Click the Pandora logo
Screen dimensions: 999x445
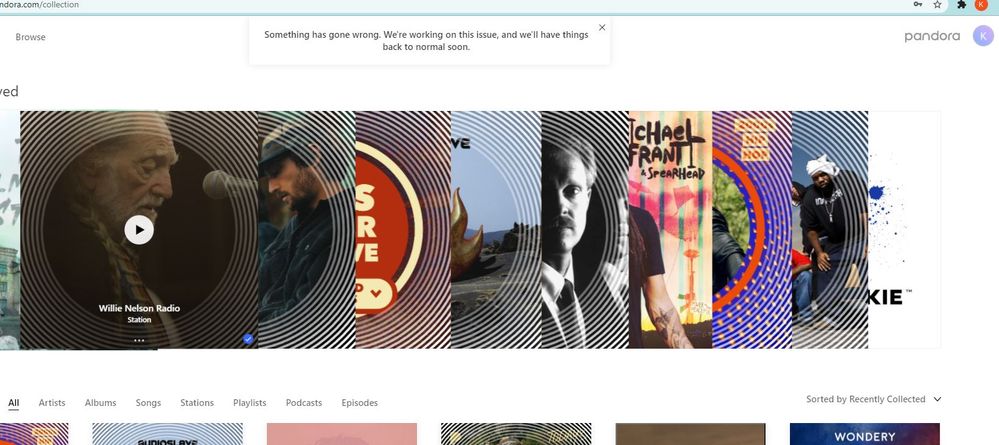932,36
